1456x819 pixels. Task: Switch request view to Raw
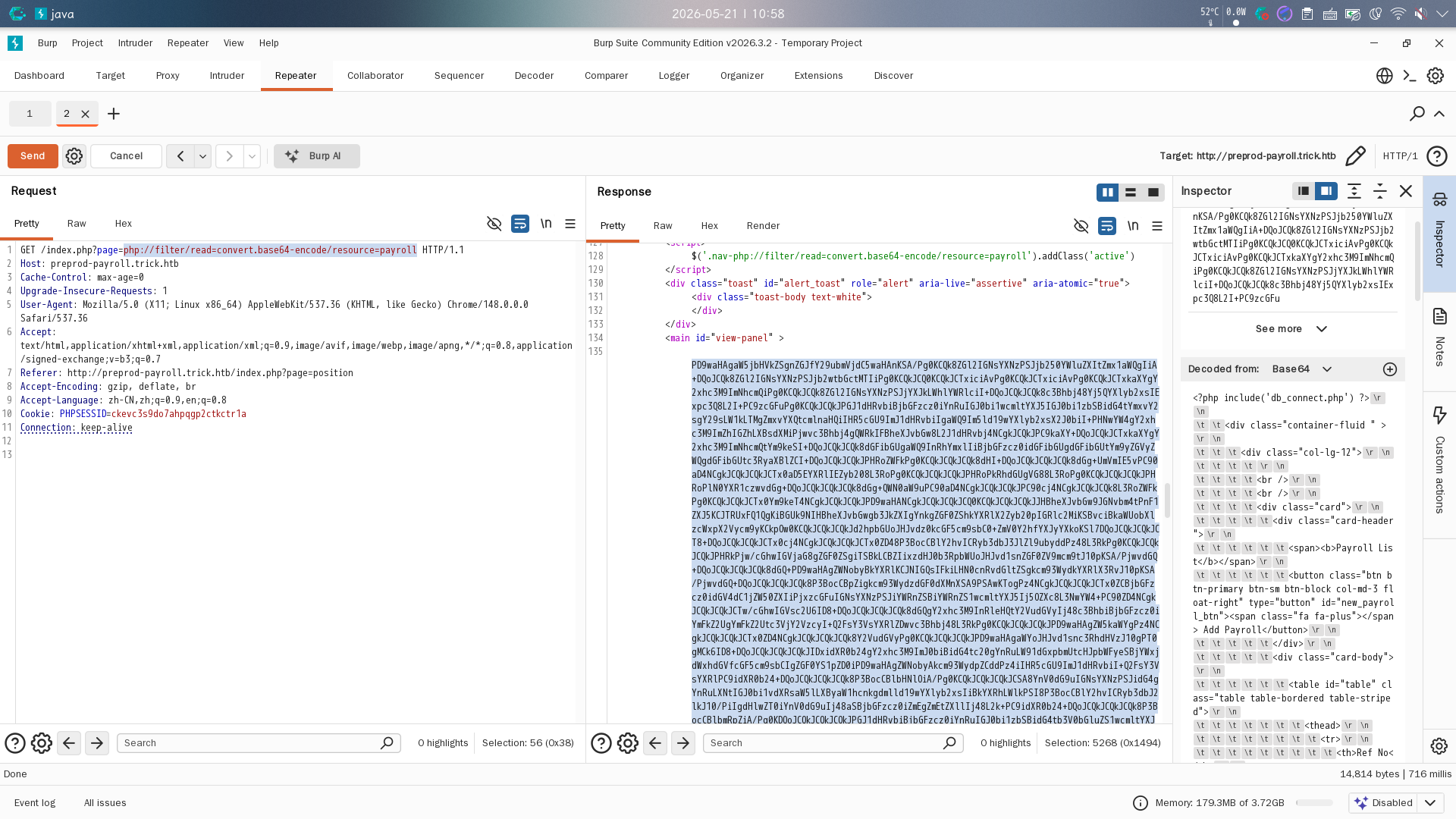(77, 224)
